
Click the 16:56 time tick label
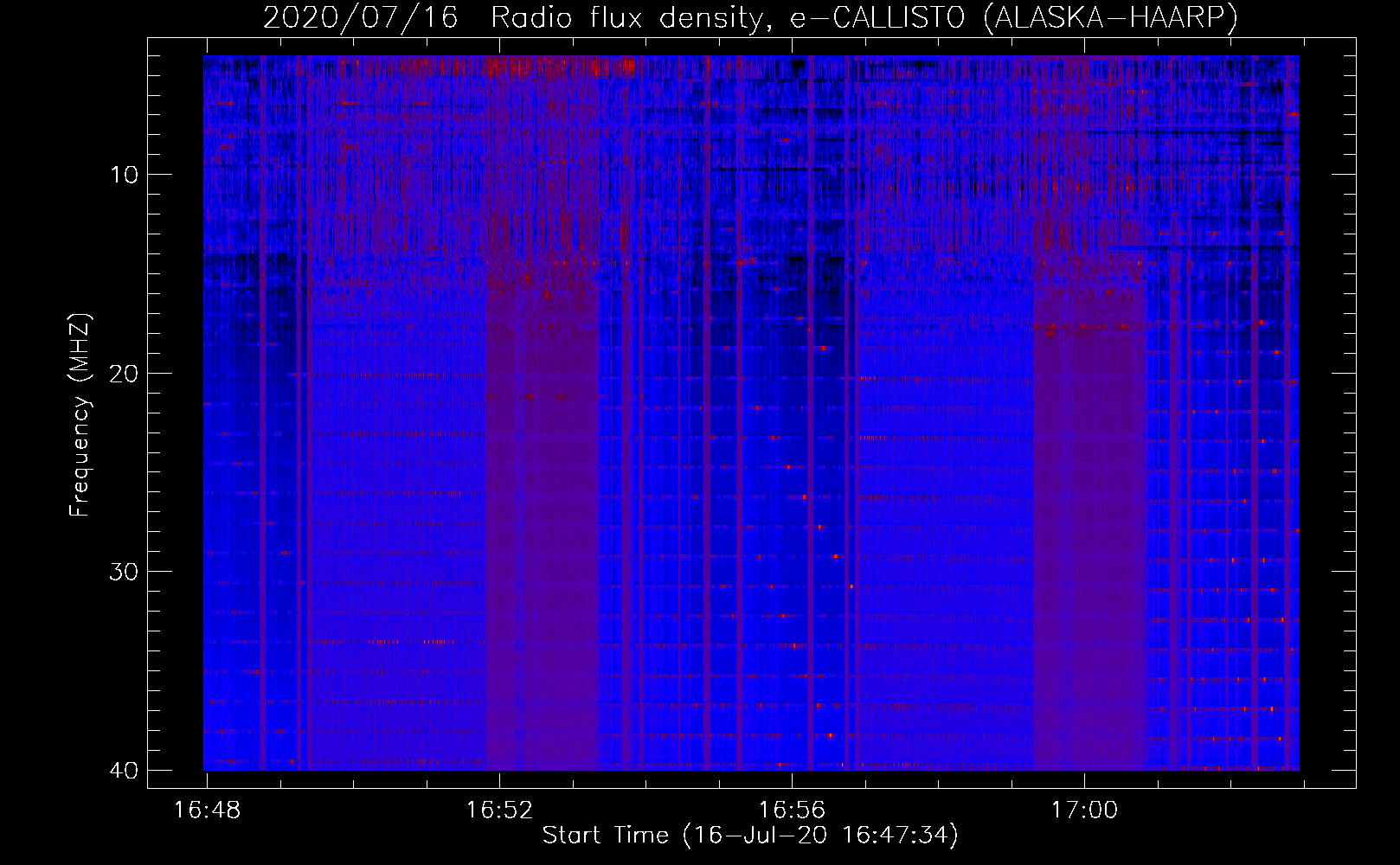tap(792, 811)
